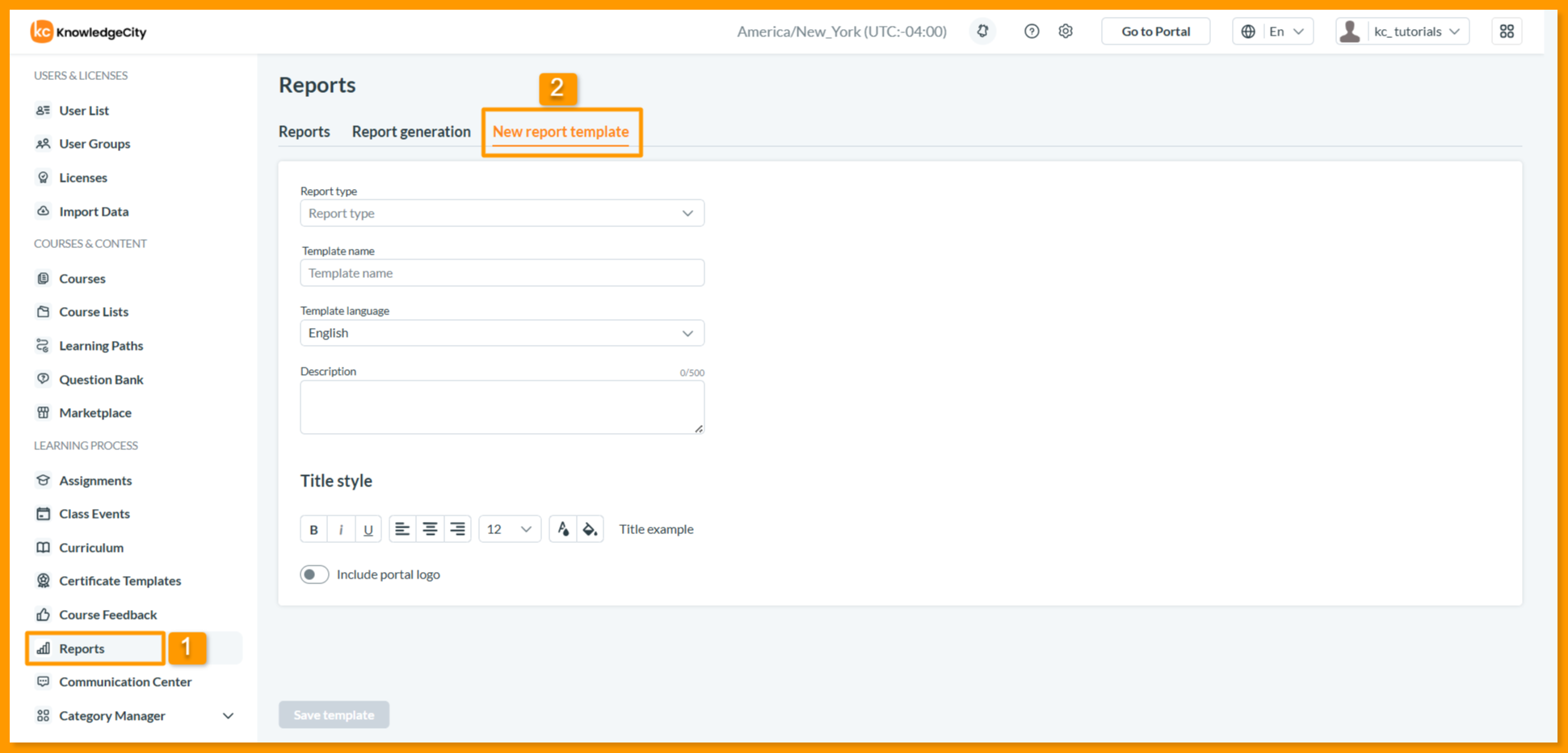This screenshot has height=753, width=1568.
Task: Click the Template name input field
Action: click(x=502, y=273)
